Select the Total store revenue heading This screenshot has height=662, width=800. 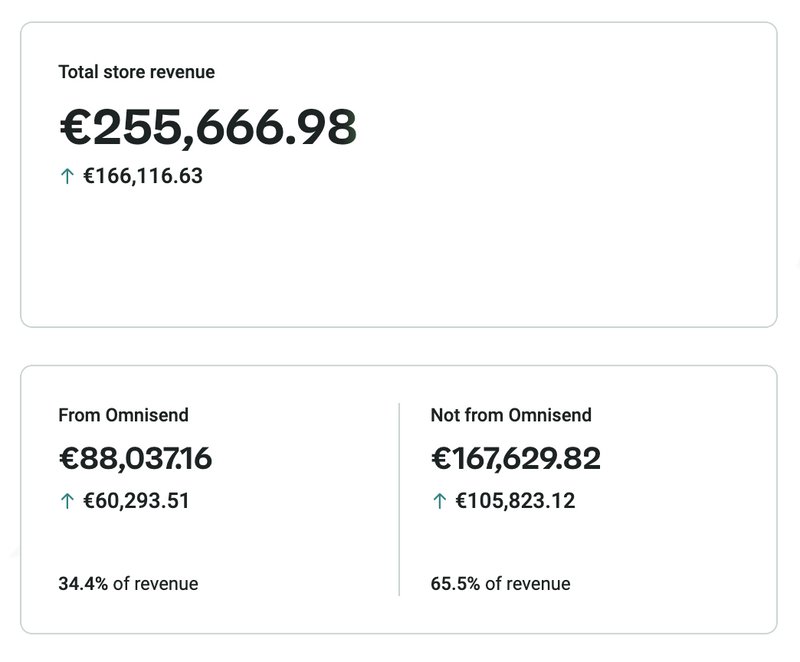[x=137, y=72]
